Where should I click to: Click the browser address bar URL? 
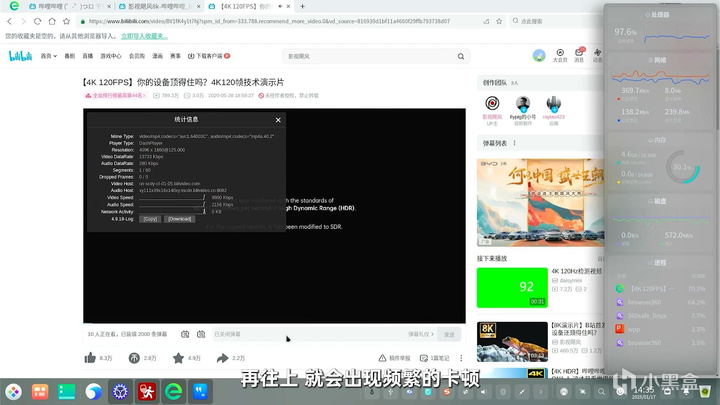[269, 21]
